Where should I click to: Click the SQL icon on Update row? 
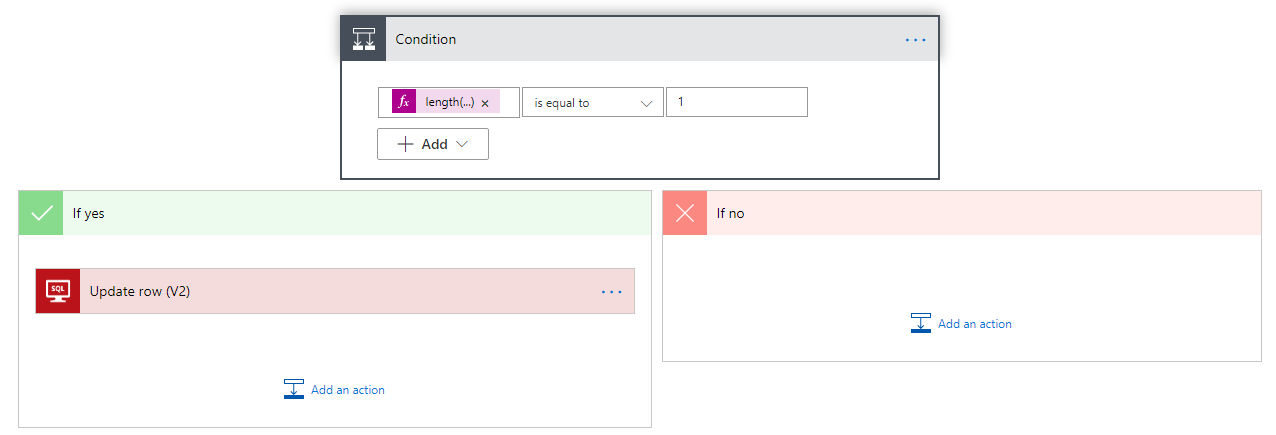coord(58,291)
